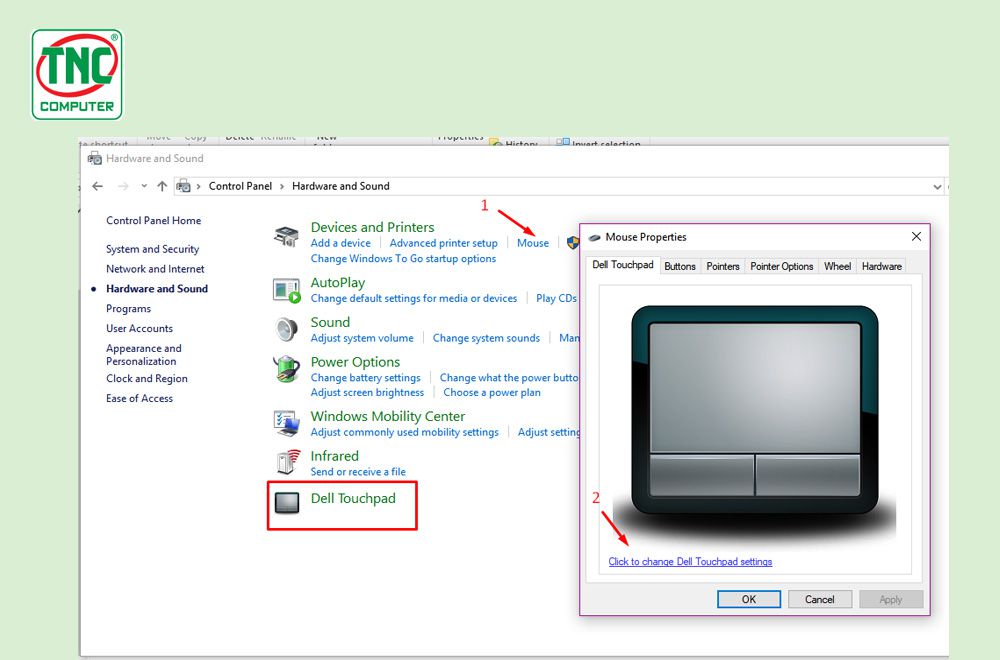Select the Wheel tab

coord(837,267)
